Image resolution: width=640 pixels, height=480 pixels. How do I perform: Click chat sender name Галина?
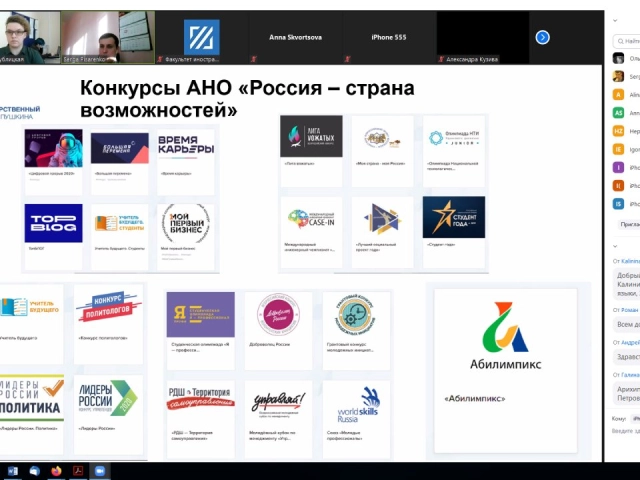(631, 375)
